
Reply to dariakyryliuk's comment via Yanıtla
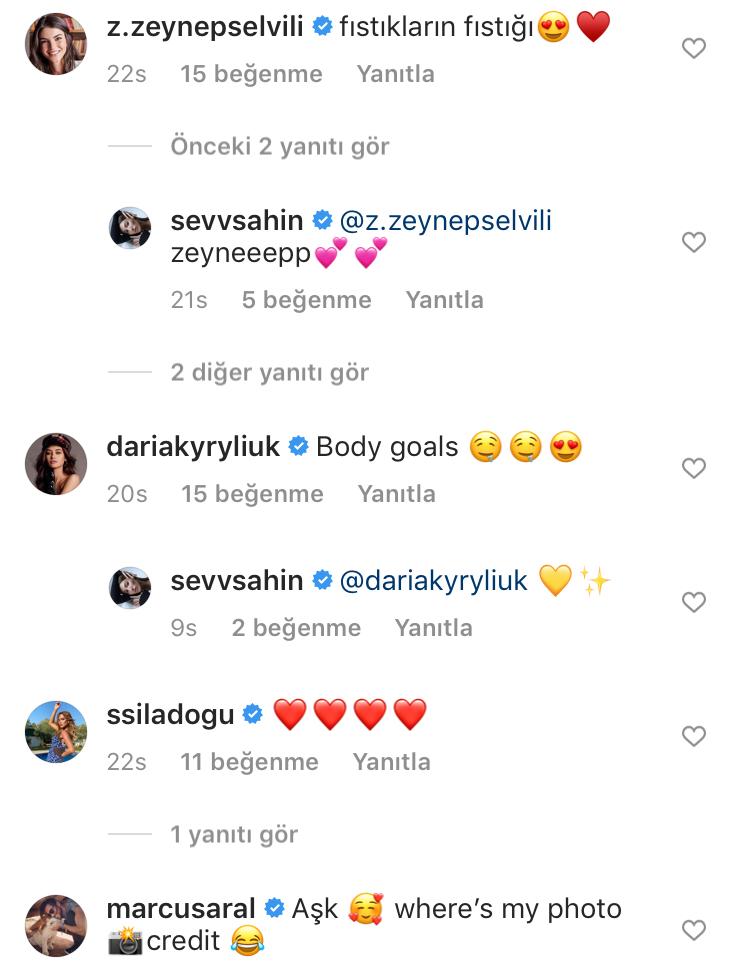point(397,494)
